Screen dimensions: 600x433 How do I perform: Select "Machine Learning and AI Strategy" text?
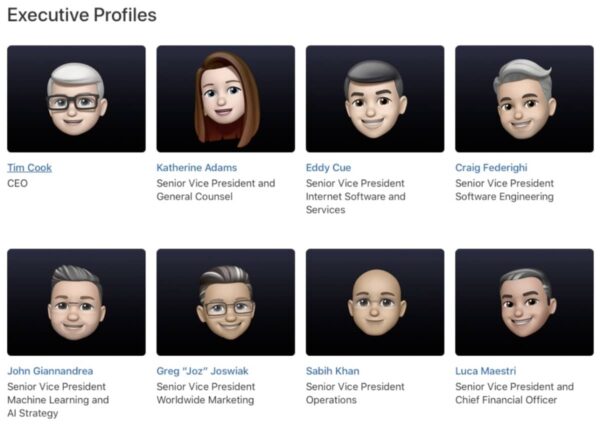click(58, 407)
